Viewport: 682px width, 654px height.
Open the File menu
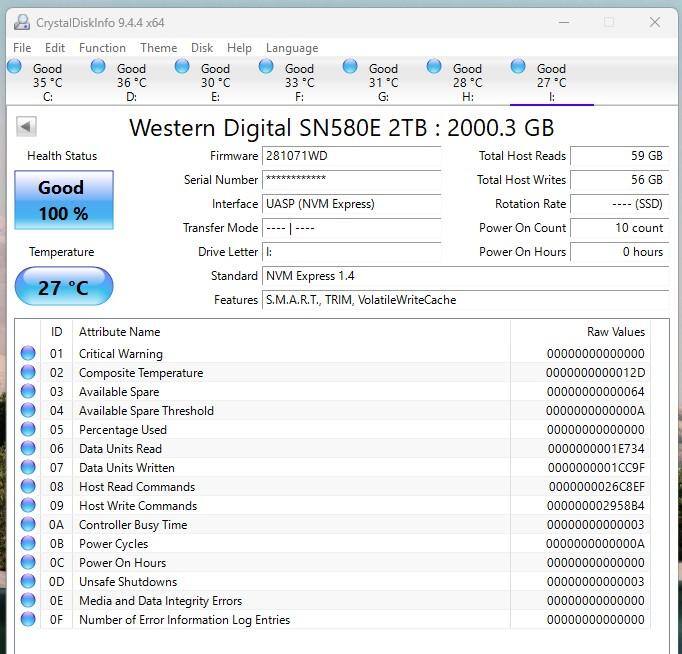[22, 48]
